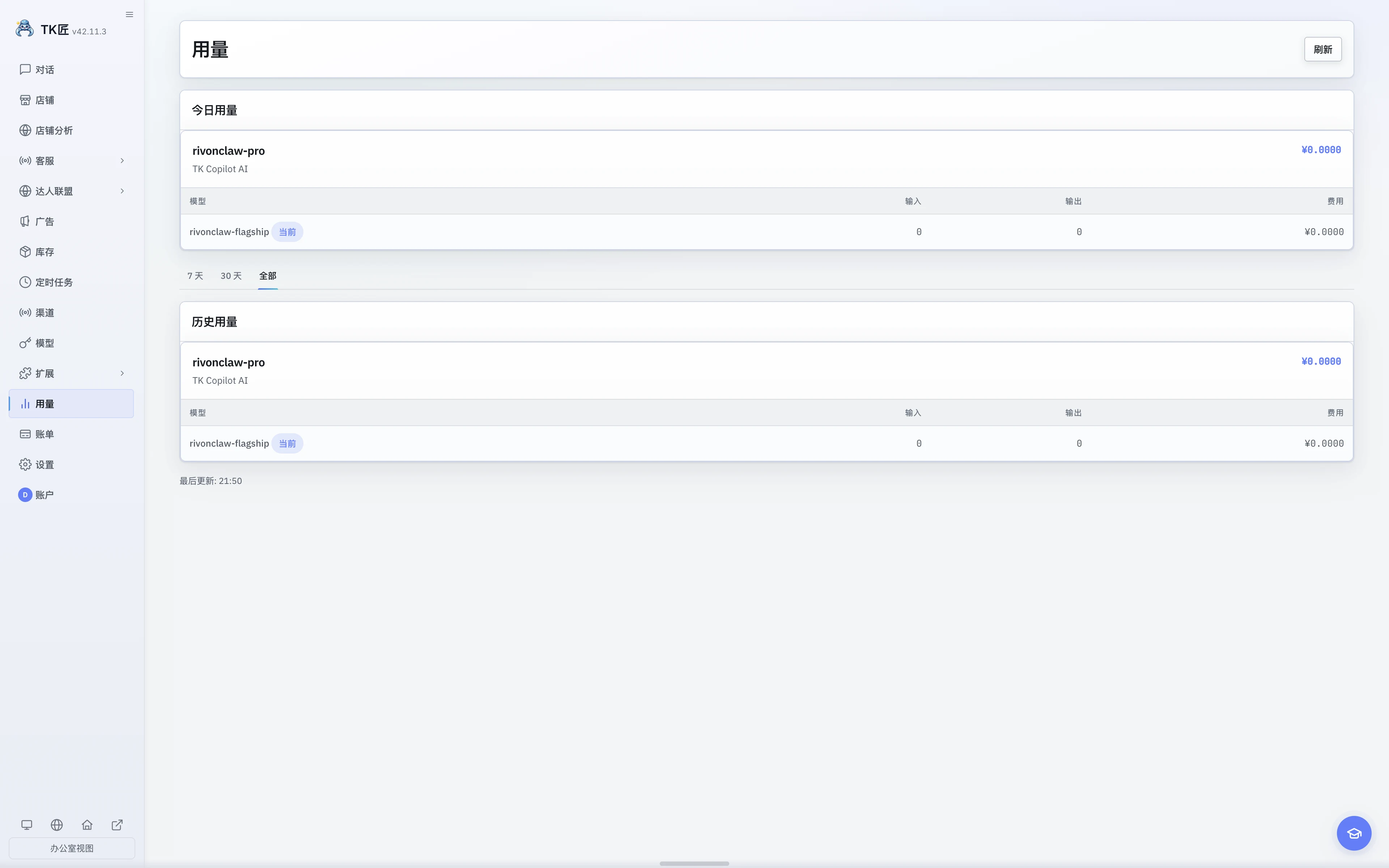Expand the 客服 submenu chevron
Screen dimensions: 1389x868
pyautogui.click(x=122, y=161)
